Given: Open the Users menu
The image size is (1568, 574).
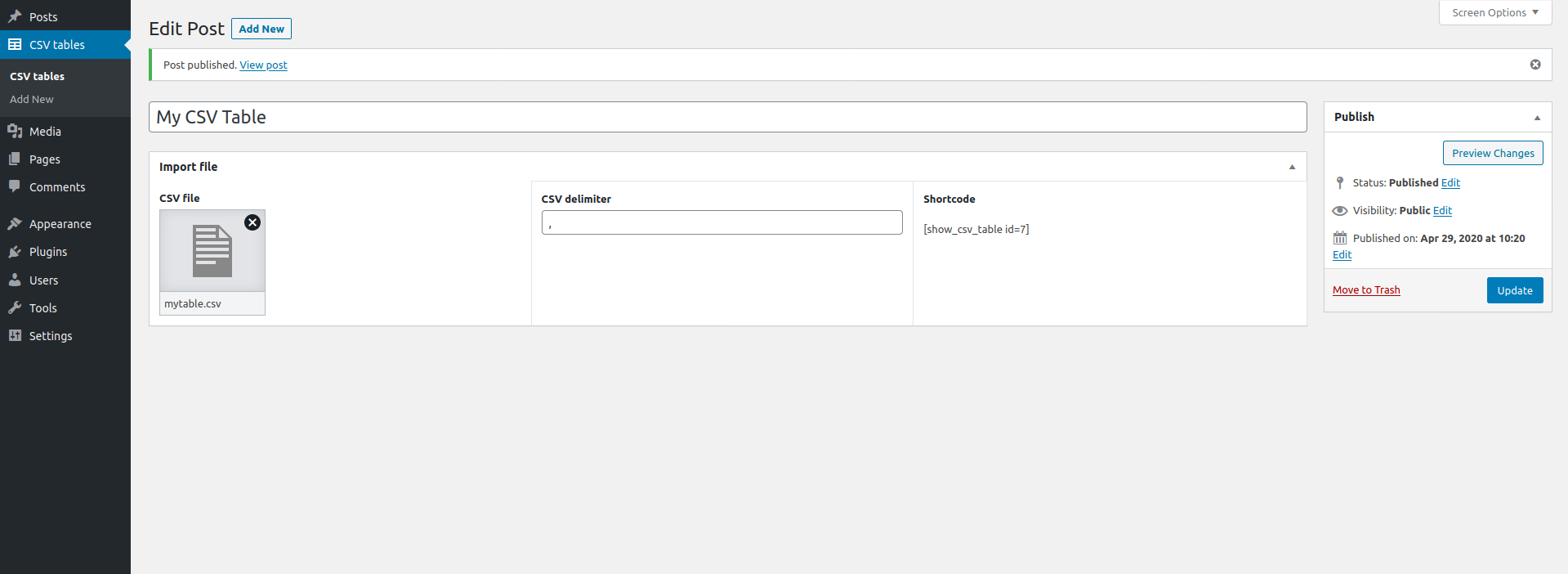Looking at the screenshot, I should click(x=65, y=280).
